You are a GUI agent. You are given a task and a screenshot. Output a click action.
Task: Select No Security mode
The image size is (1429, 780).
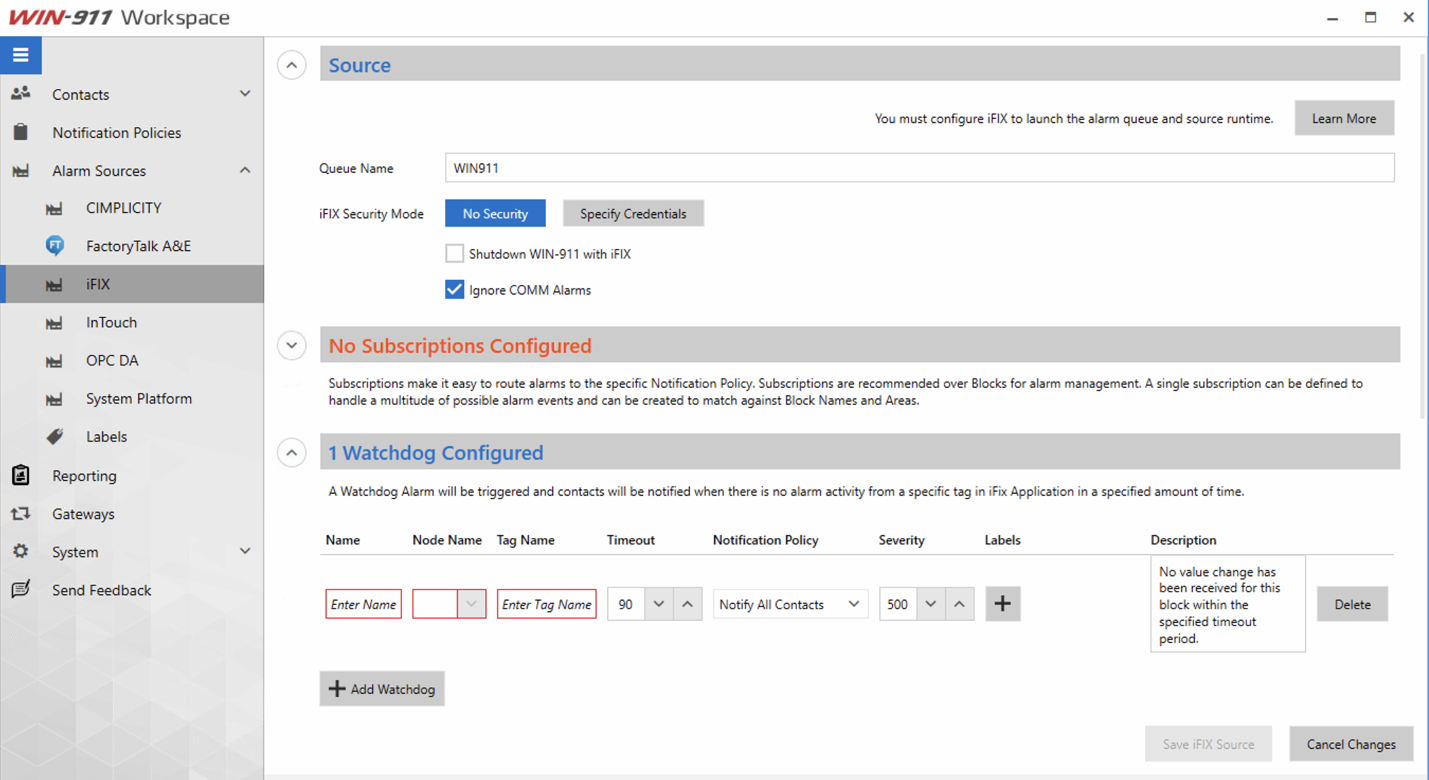tap(495, 214)
